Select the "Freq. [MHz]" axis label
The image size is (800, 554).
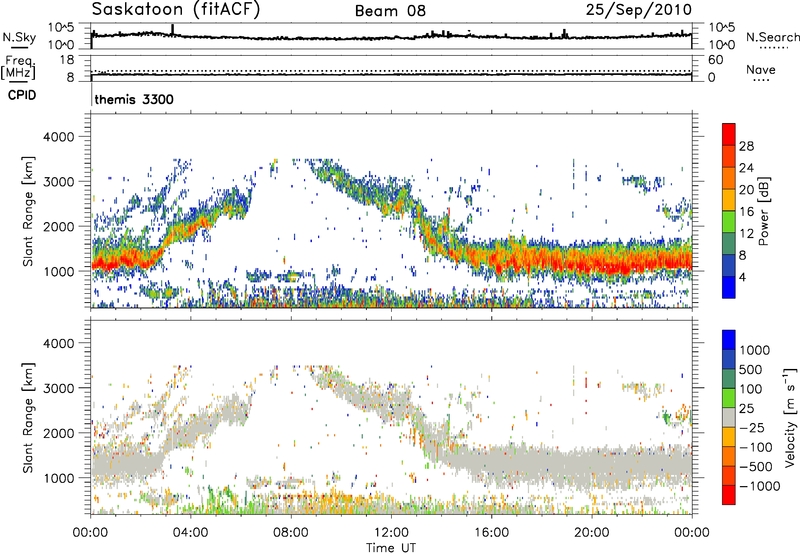tap(18, 68)
